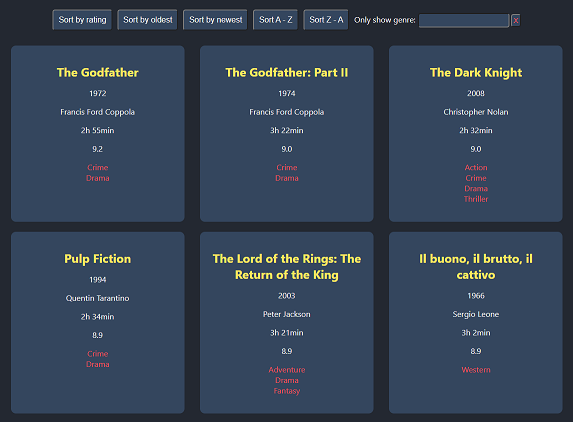Click director Christopher Nolan

click(x=476, y=112)
